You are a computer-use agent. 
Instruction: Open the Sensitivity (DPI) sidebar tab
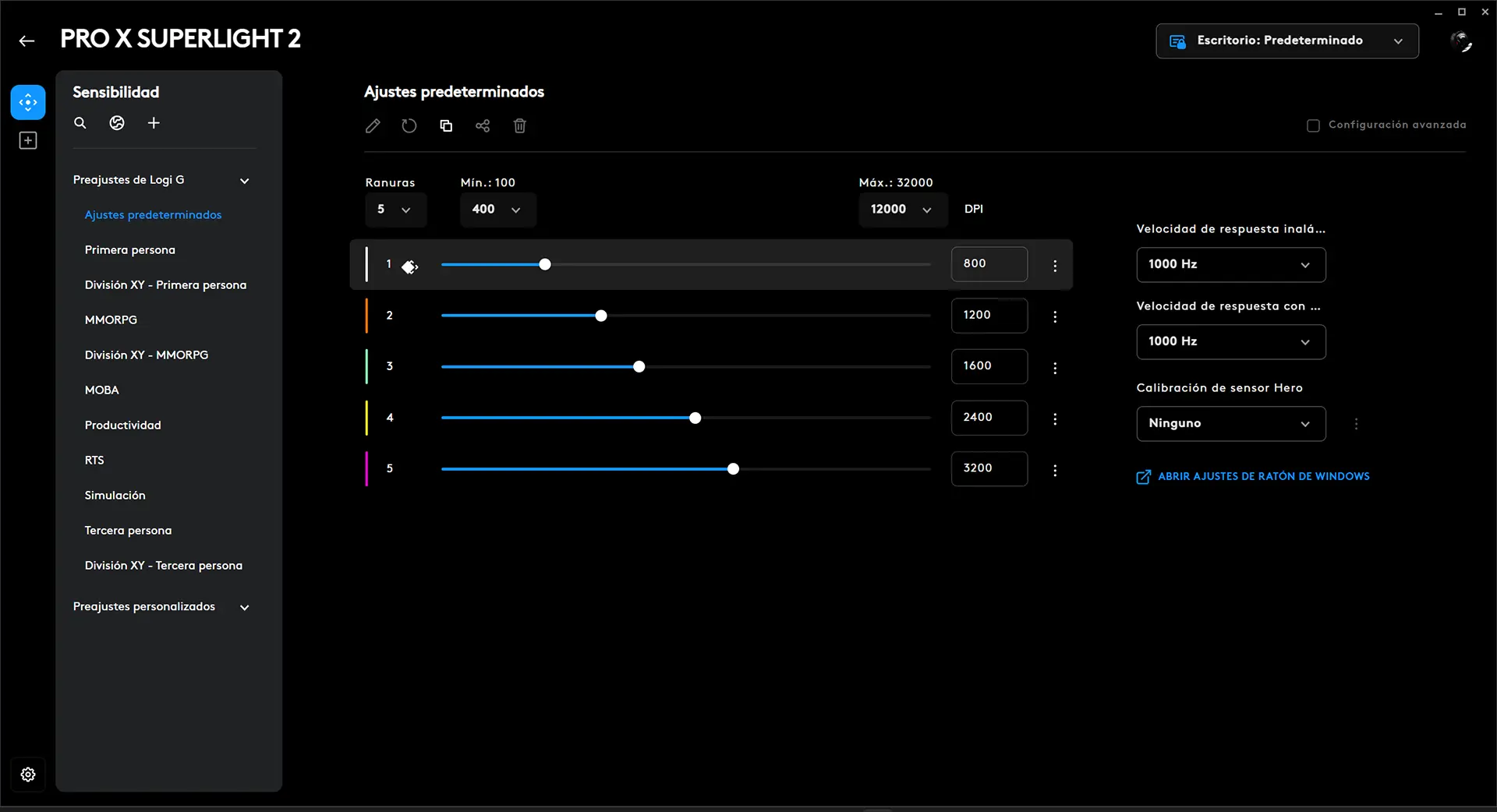(28, 102)
